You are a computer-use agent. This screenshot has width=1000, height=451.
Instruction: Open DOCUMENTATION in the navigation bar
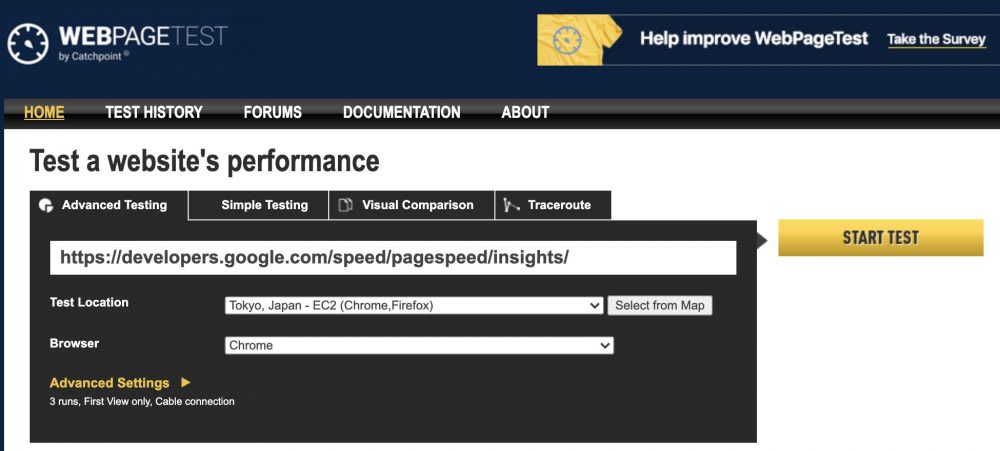401,112
